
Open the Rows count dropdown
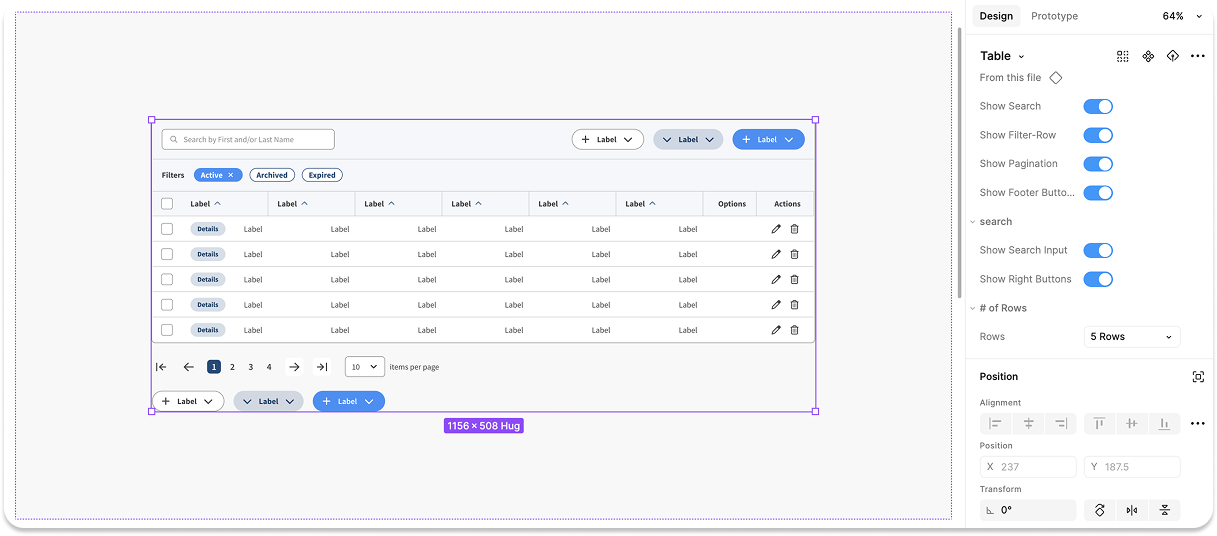tap(1131, 337)
